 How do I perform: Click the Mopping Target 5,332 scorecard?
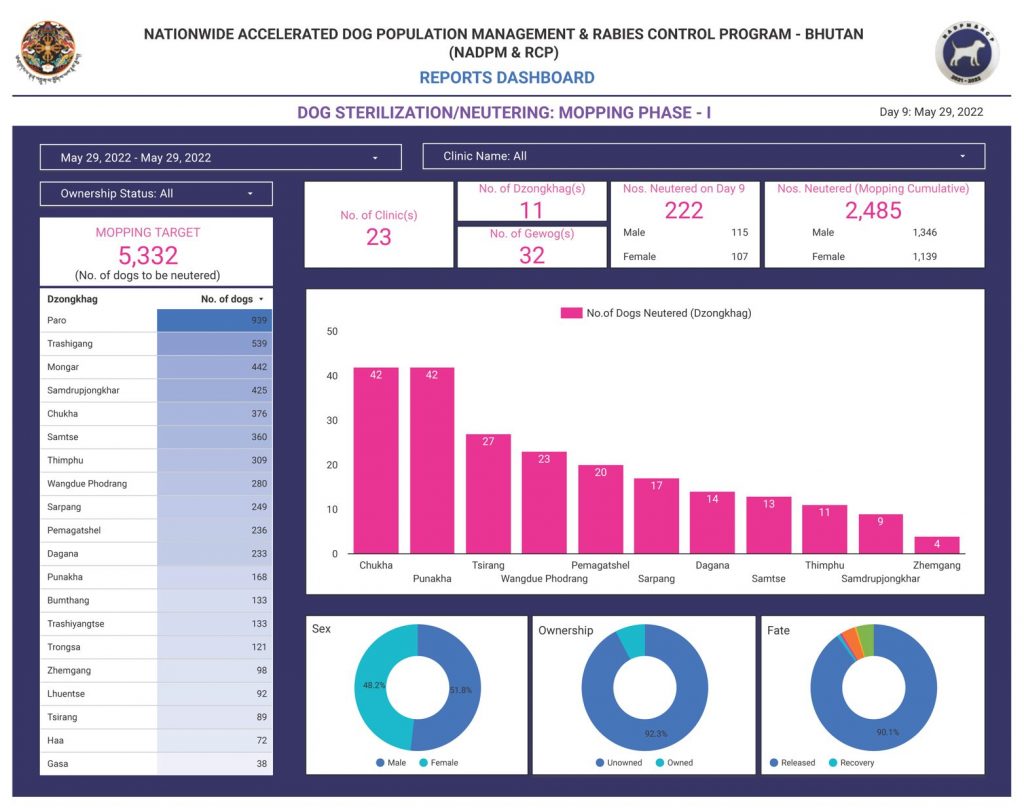(x=156, y=251)
